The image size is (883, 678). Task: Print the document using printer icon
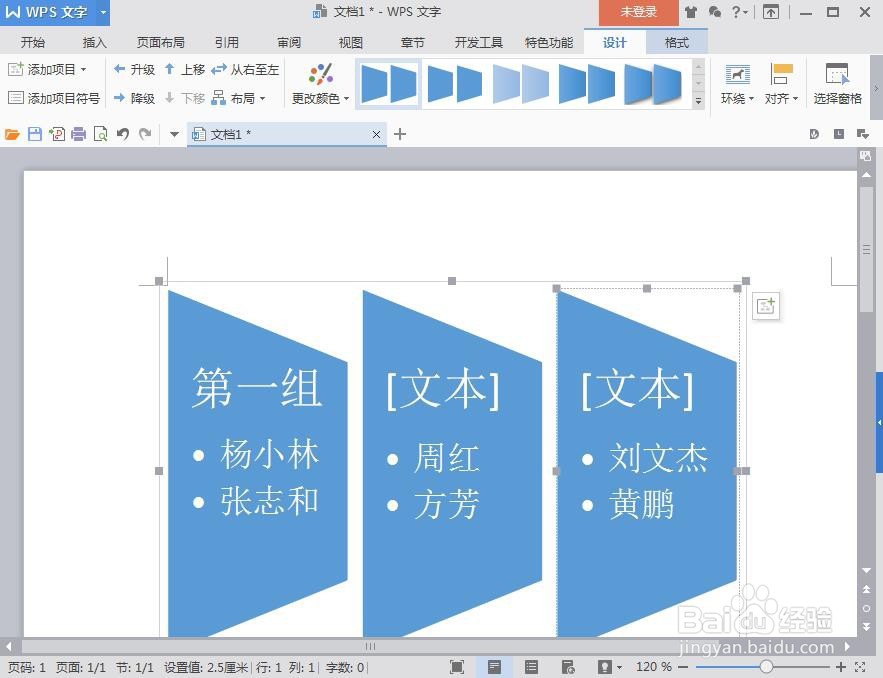[79, 134]
